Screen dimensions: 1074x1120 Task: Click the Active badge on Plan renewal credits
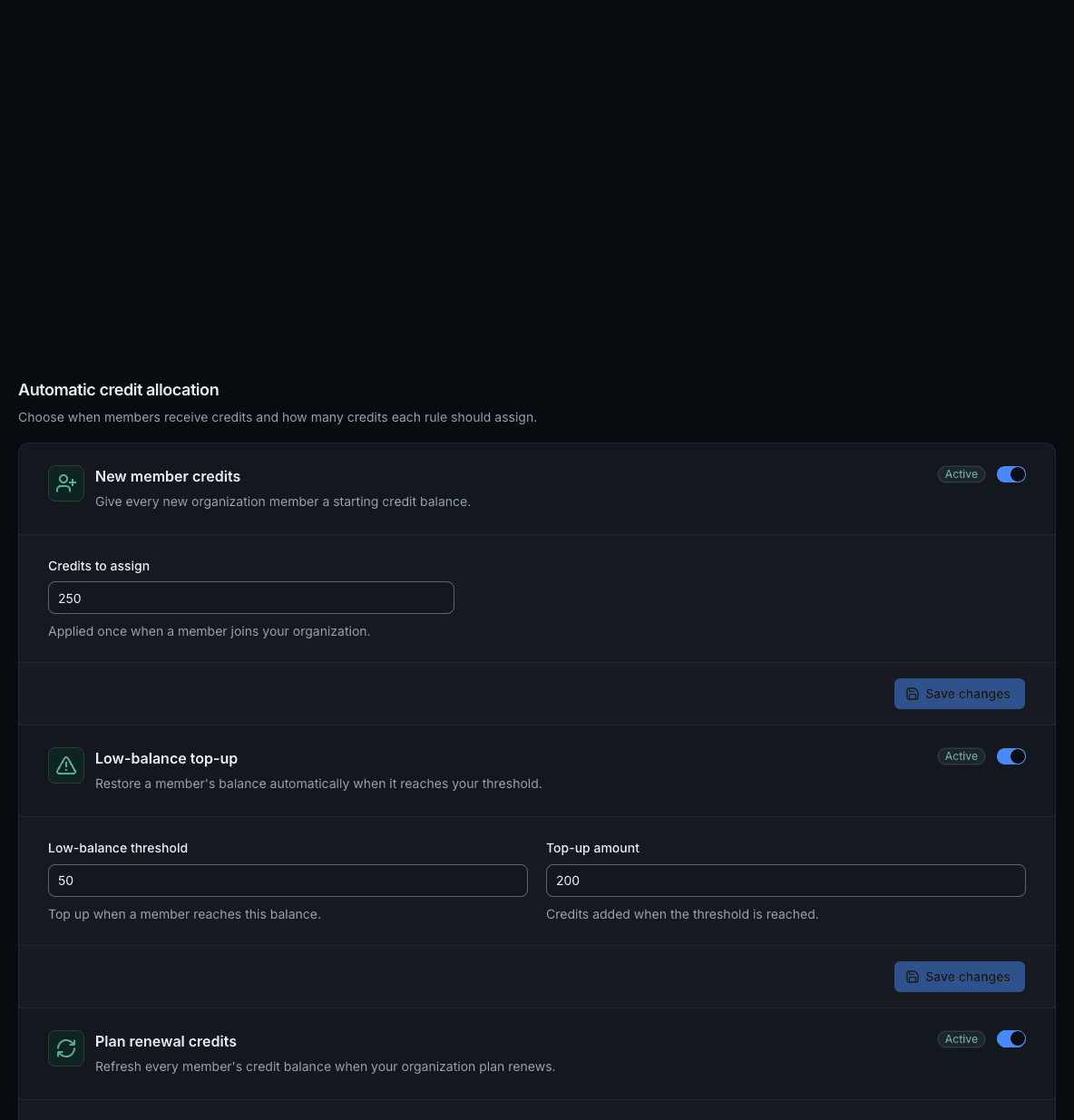[962, 1039]
